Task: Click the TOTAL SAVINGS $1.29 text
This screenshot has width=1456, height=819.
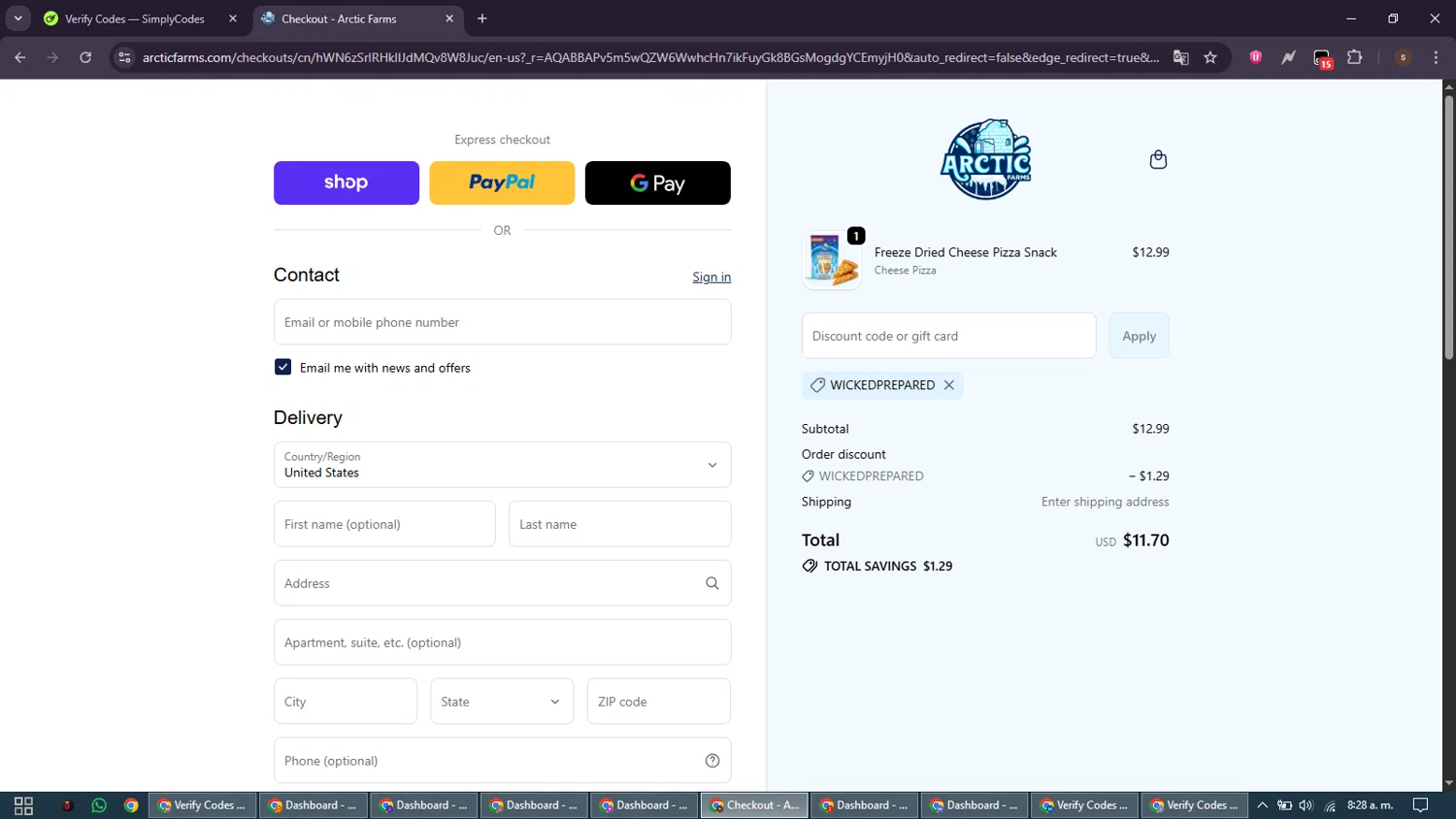Action: (x=888, y=566)
